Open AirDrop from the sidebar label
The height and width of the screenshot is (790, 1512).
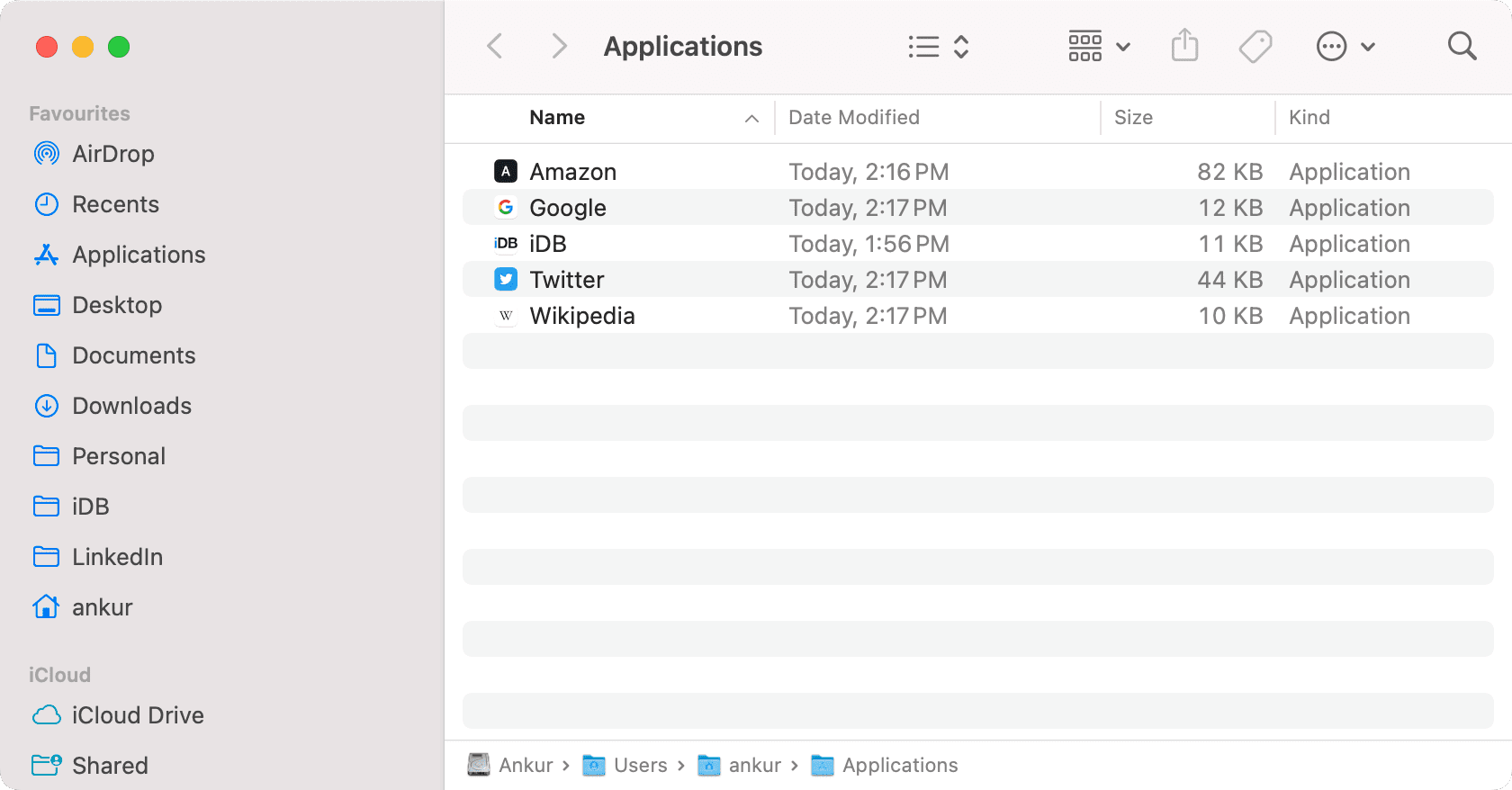coord(113,154)
